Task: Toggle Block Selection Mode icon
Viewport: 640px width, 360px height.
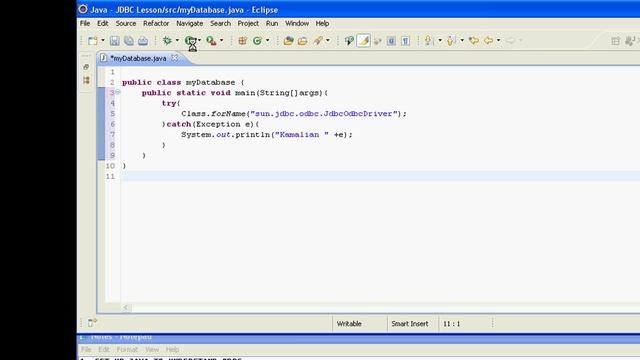Action: [x=391, y=40]
